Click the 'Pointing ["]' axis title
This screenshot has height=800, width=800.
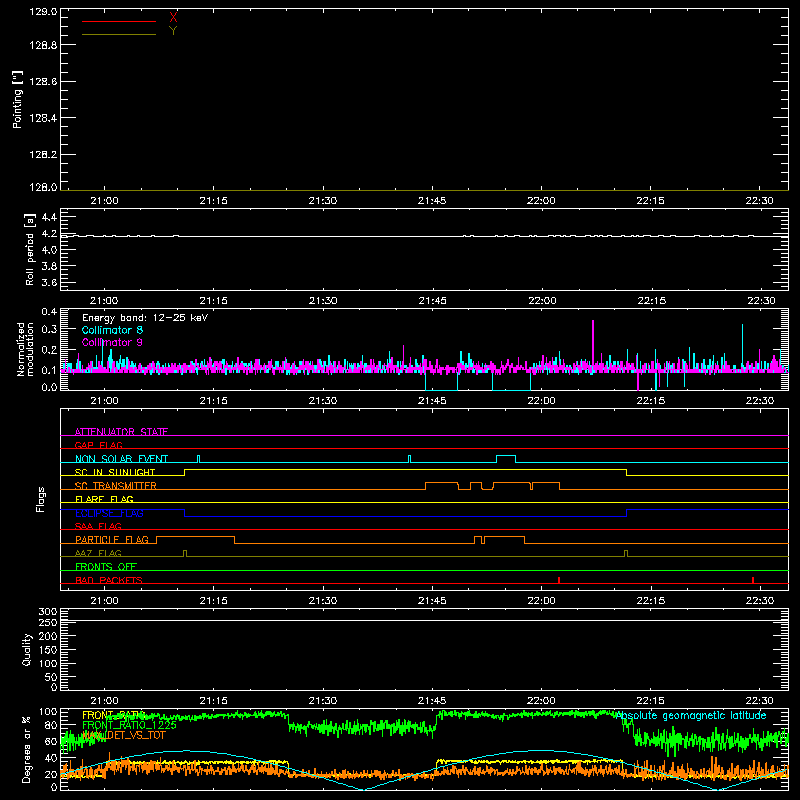17,100
